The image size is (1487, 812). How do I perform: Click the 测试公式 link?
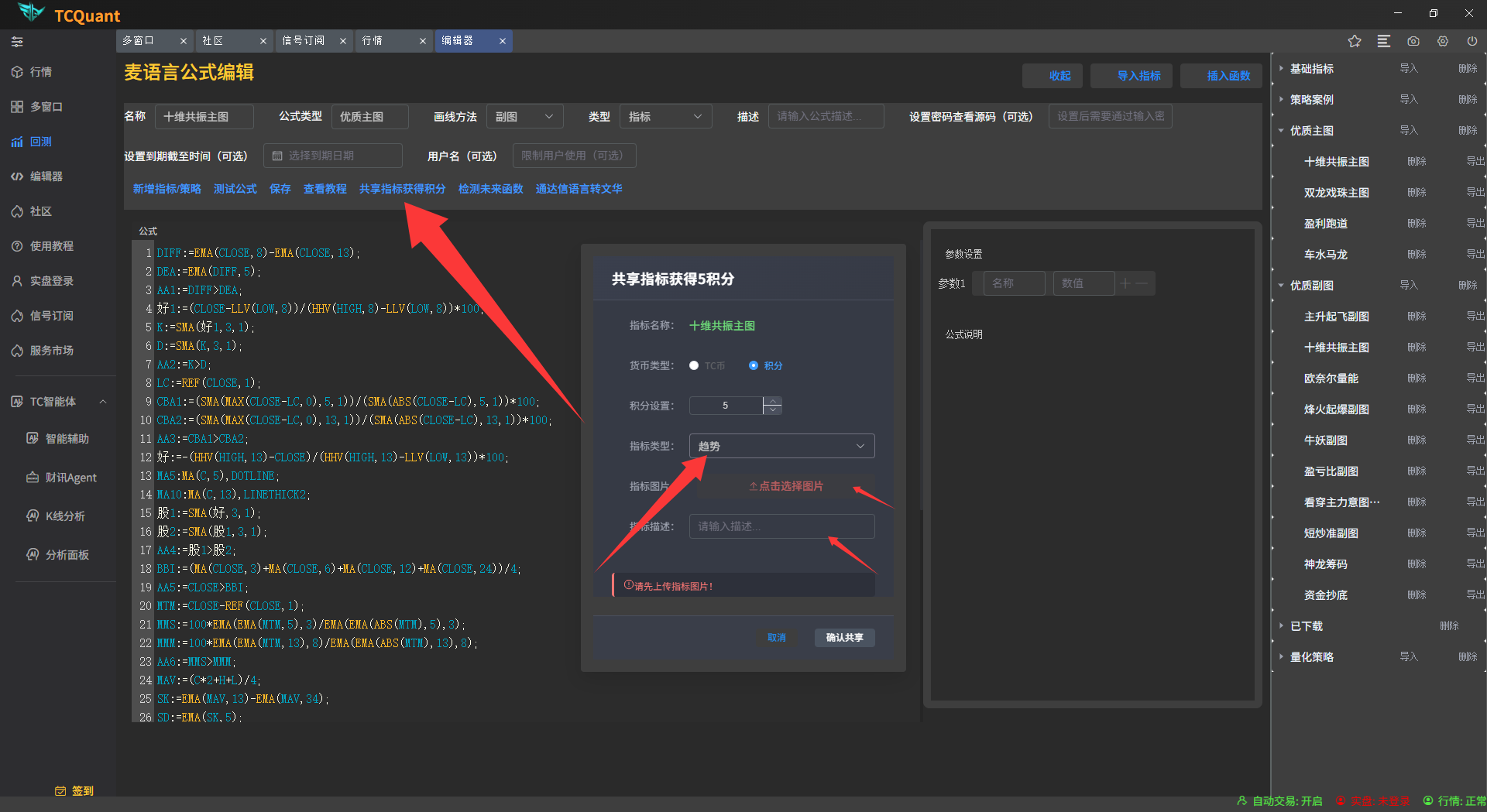[x=235, y=189]
